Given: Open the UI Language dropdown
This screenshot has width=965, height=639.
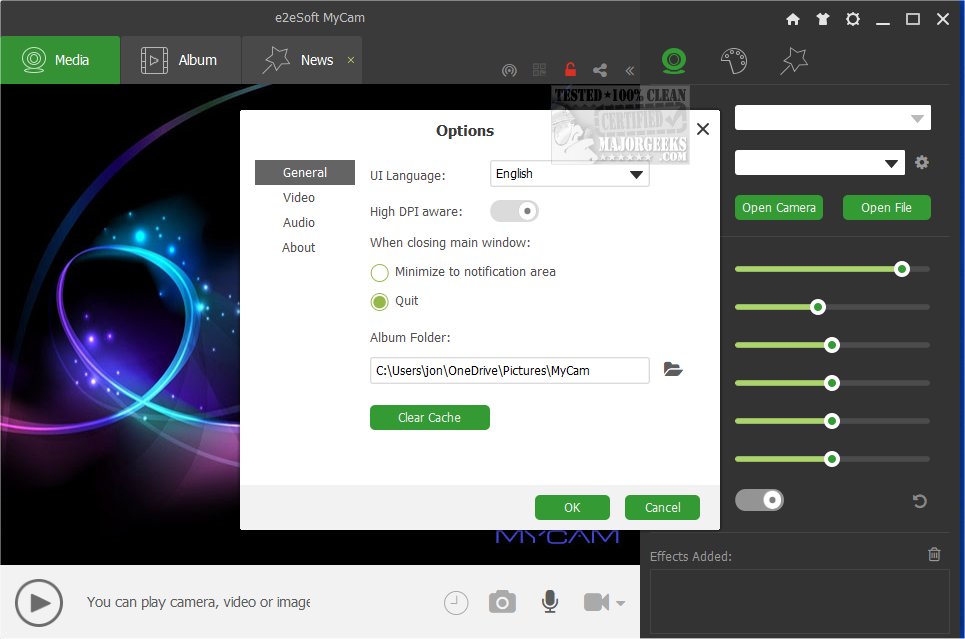Looking at the screenshot, I should pos(568,174).
